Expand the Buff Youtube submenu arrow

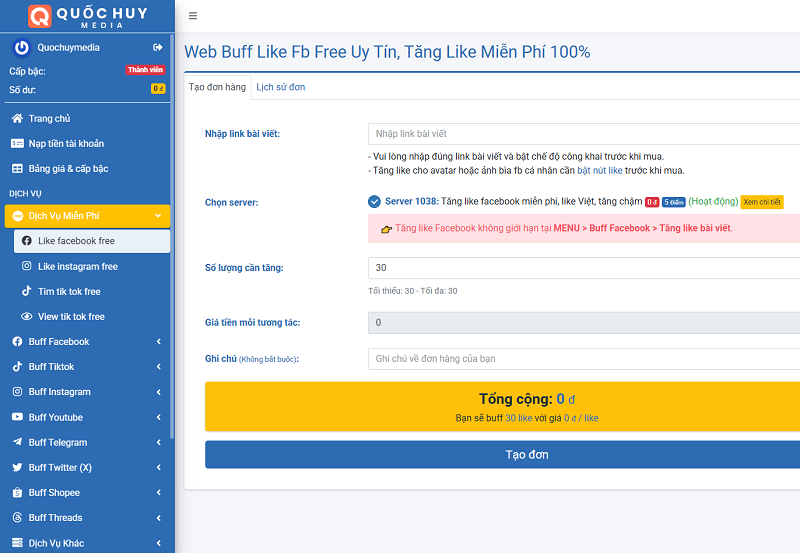click(x=159, y=417)
